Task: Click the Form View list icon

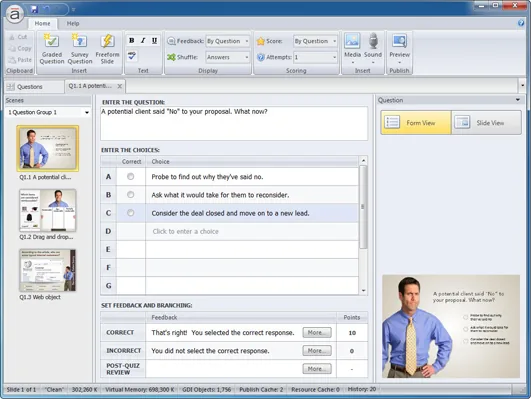Action: click(392, 122)
